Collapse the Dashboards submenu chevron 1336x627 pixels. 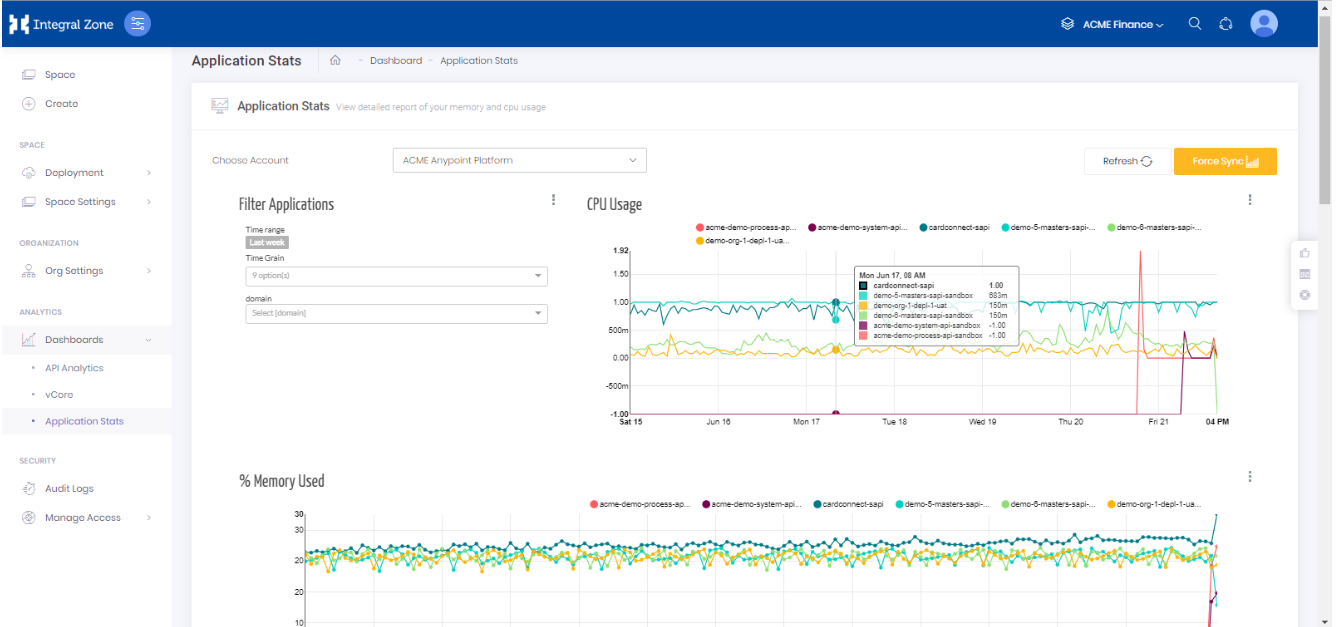pyautogui.click(x=149, y=340)
